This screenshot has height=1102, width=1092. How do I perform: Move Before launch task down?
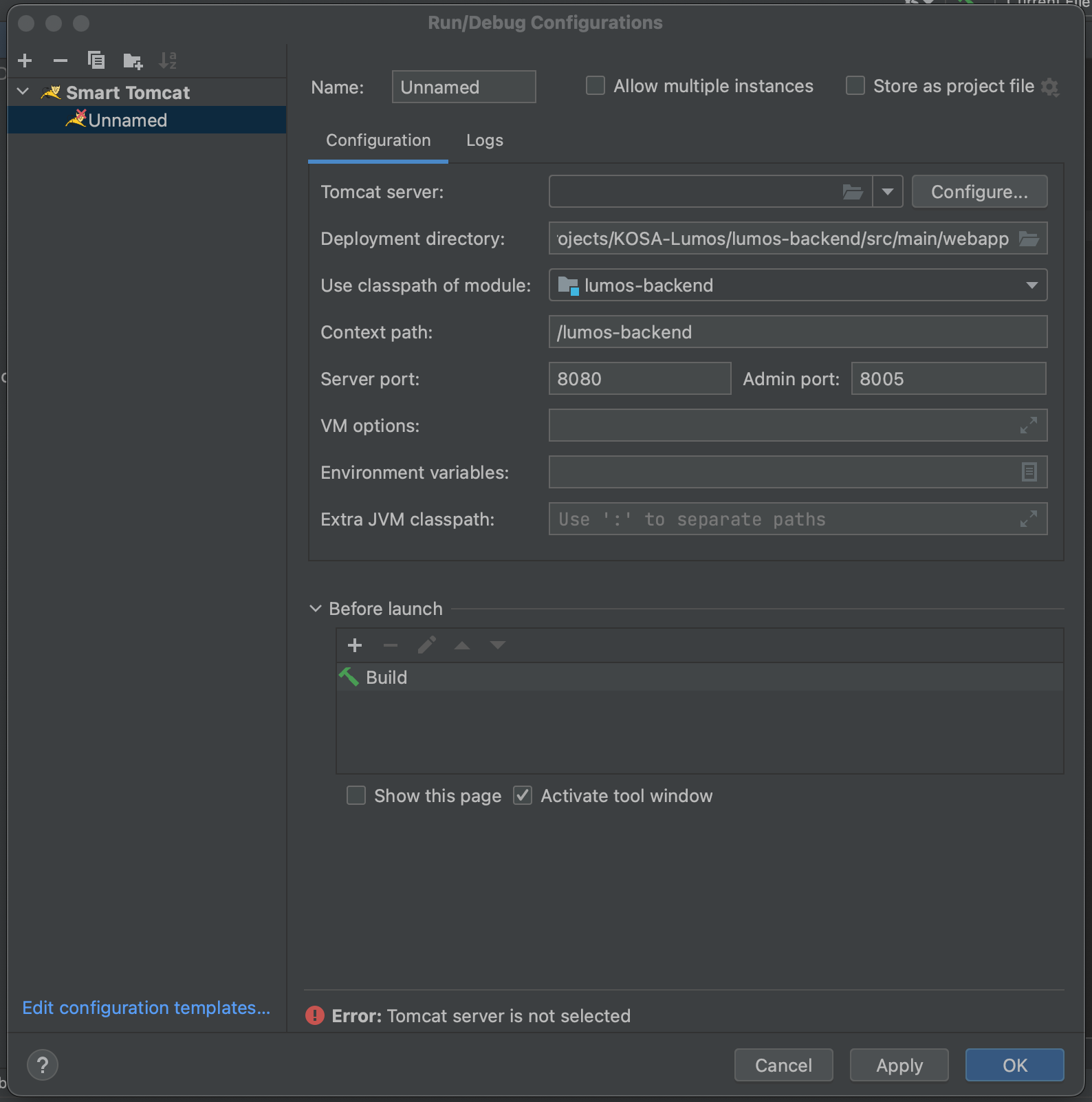pos(498,645)
